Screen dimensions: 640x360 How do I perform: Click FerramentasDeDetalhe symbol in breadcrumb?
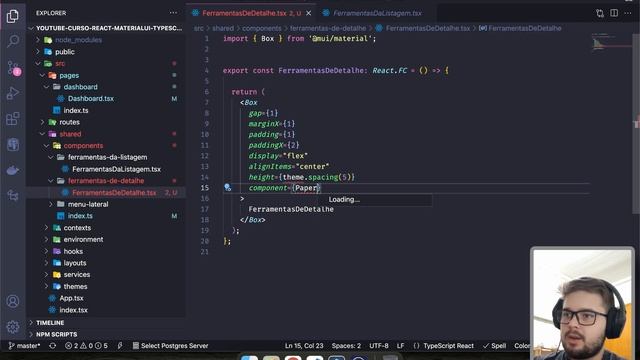click(x=524, y=28)
